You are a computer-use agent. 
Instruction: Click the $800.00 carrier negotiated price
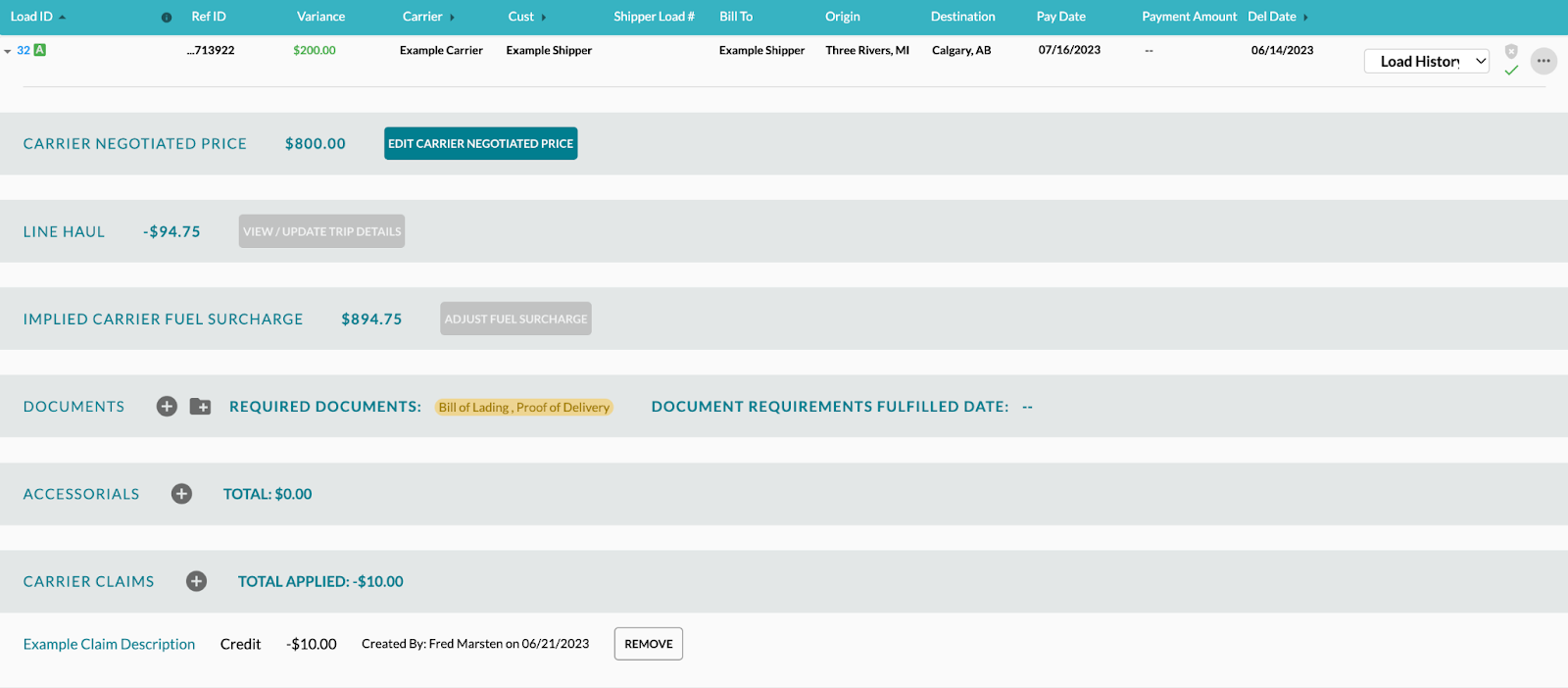click(316, 143)
